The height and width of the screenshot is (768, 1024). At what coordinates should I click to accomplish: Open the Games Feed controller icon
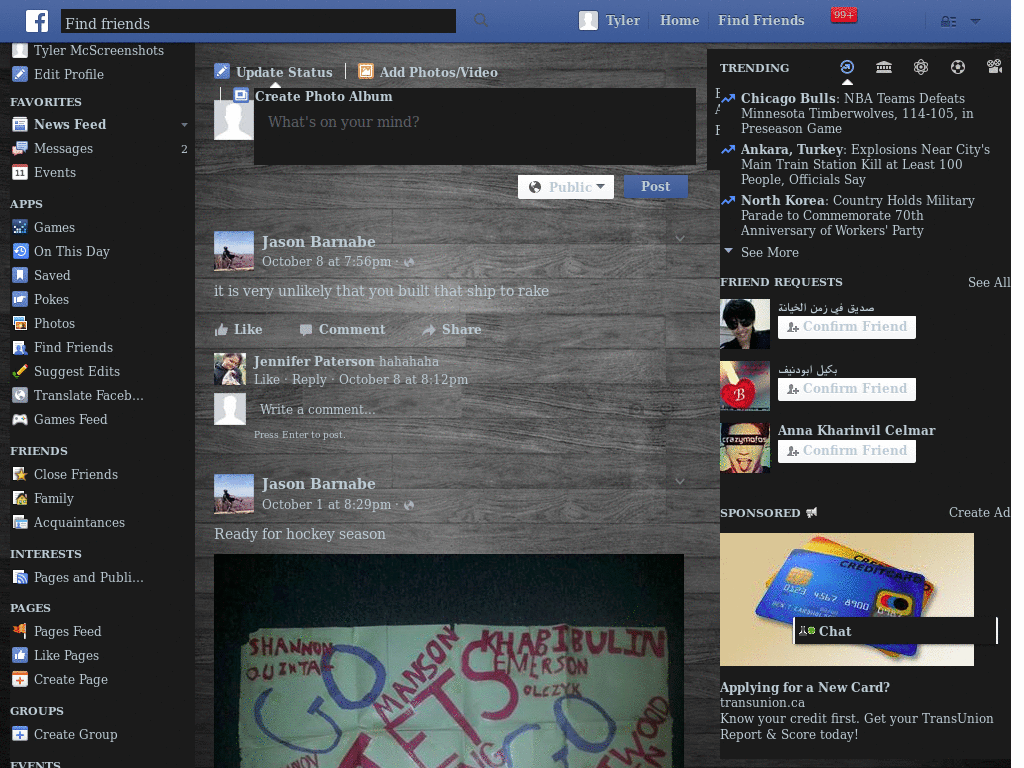click(20, 419)
